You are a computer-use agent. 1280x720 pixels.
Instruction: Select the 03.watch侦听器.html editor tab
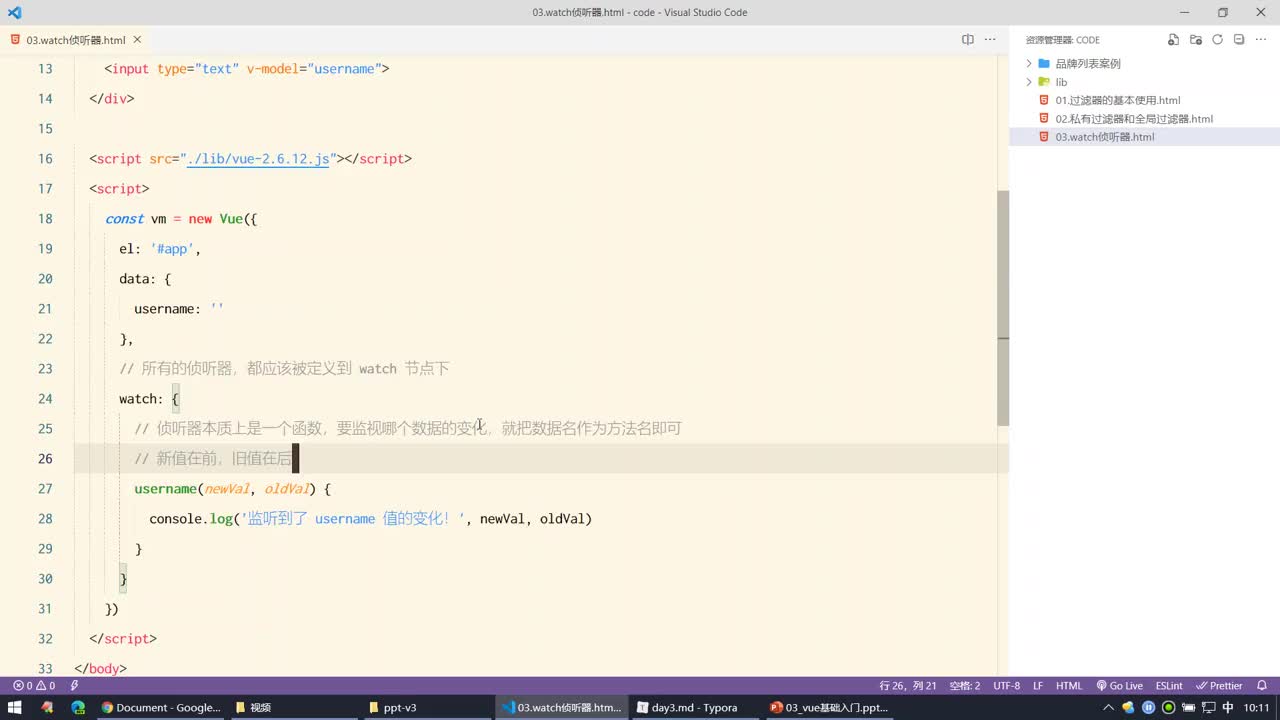76,40
